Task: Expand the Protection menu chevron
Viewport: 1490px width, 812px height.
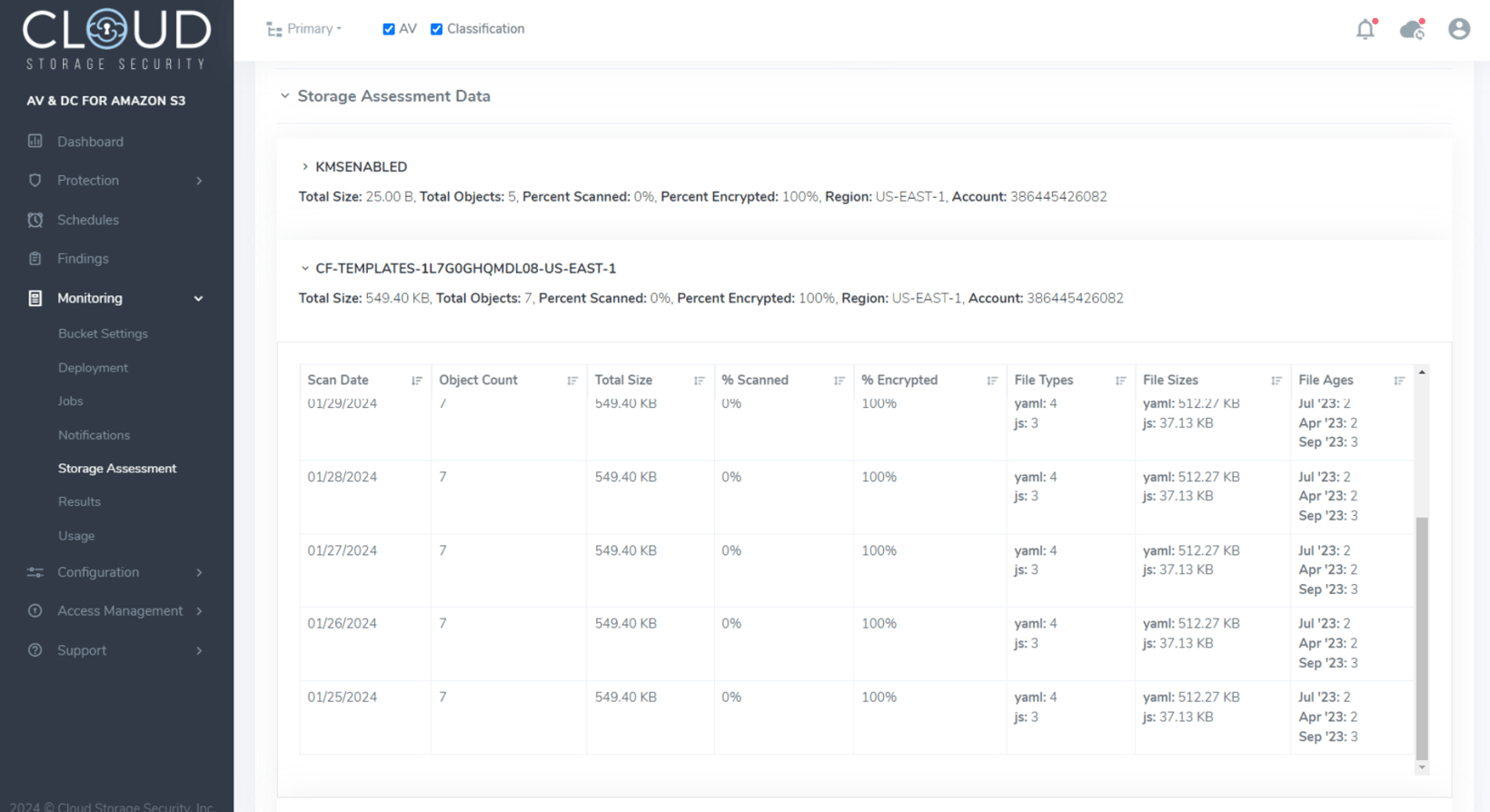Action: coord(199,181)
